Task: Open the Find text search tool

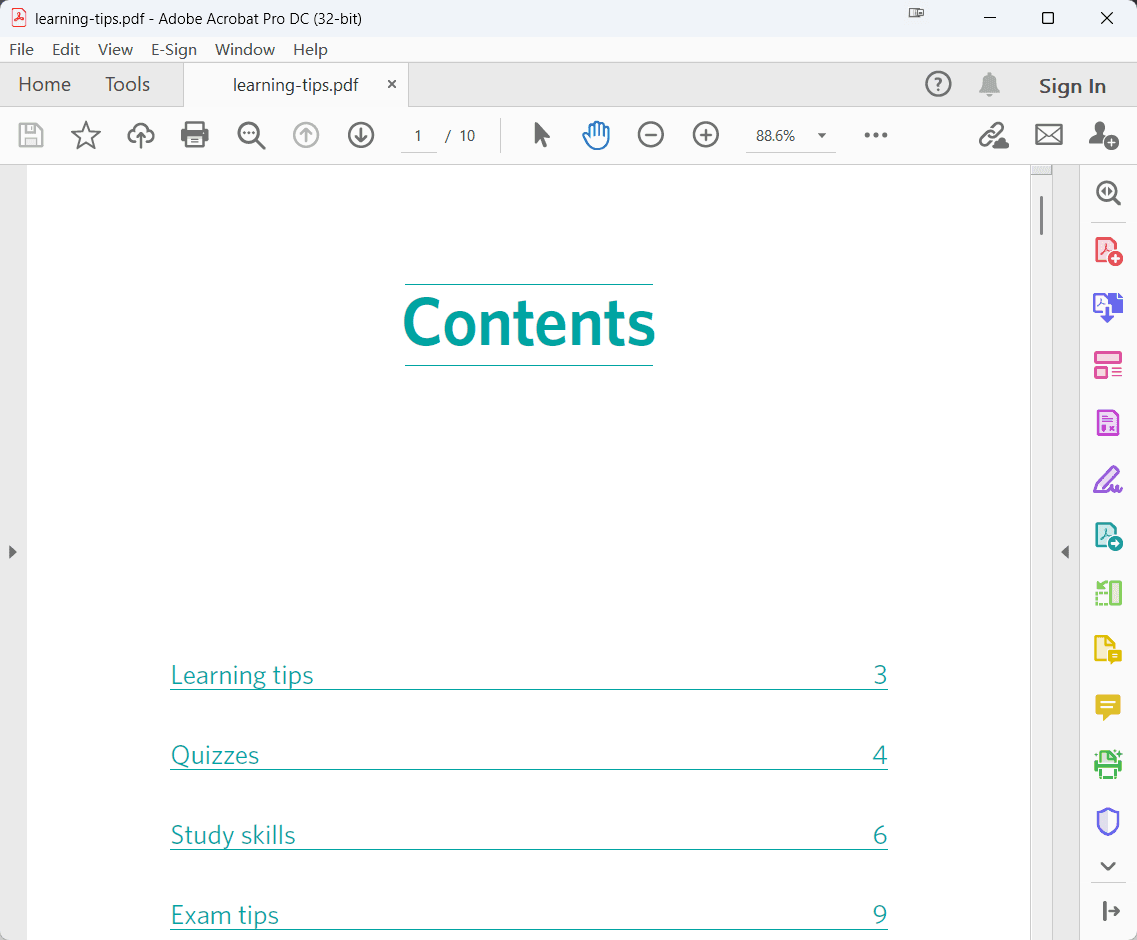Action: (251, 135)
